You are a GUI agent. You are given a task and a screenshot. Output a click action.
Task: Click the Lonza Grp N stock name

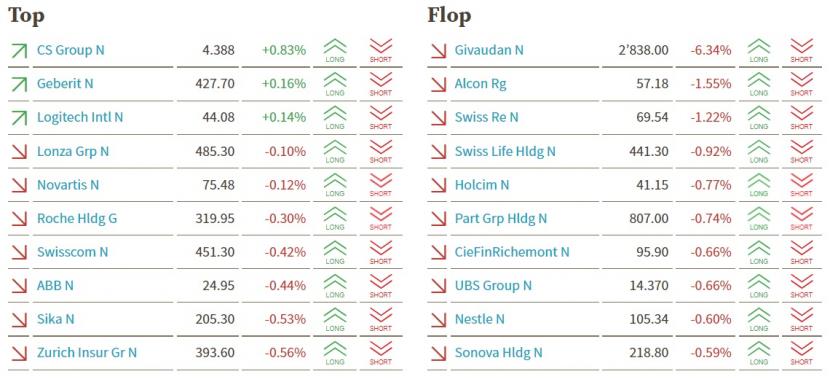pos(73,151)
